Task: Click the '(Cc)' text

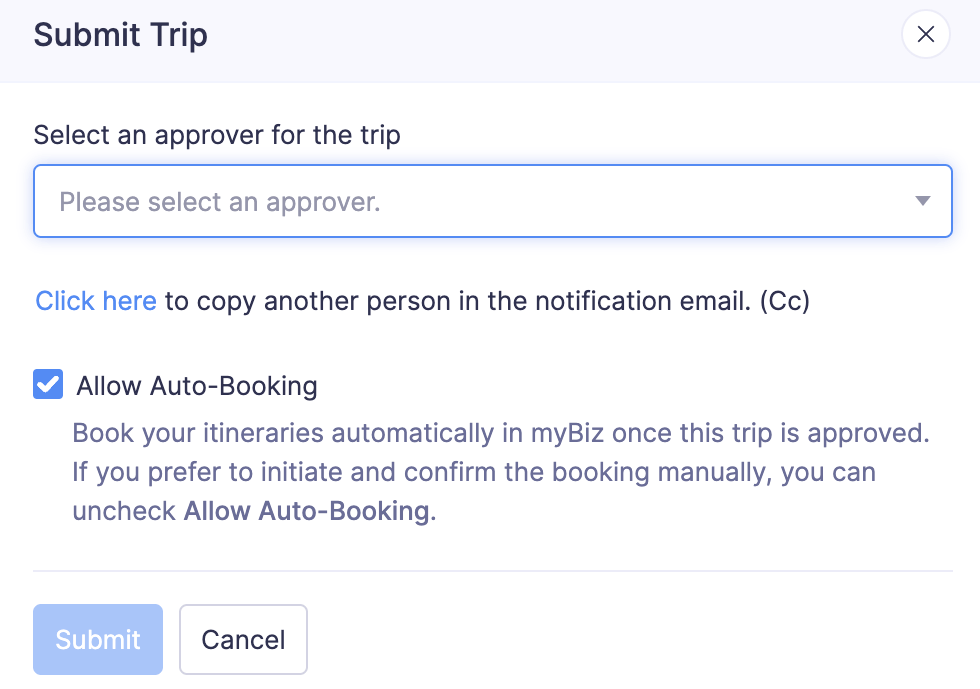Action: coord(784,301)
